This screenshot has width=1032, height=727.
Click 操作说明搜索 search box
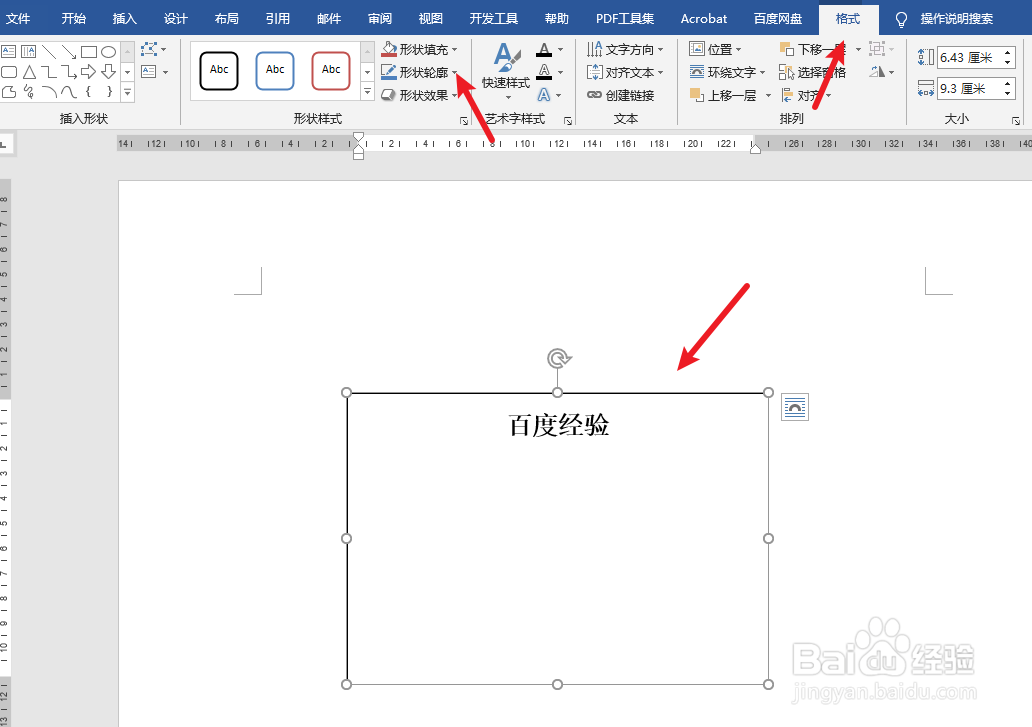tap(956, 18)
